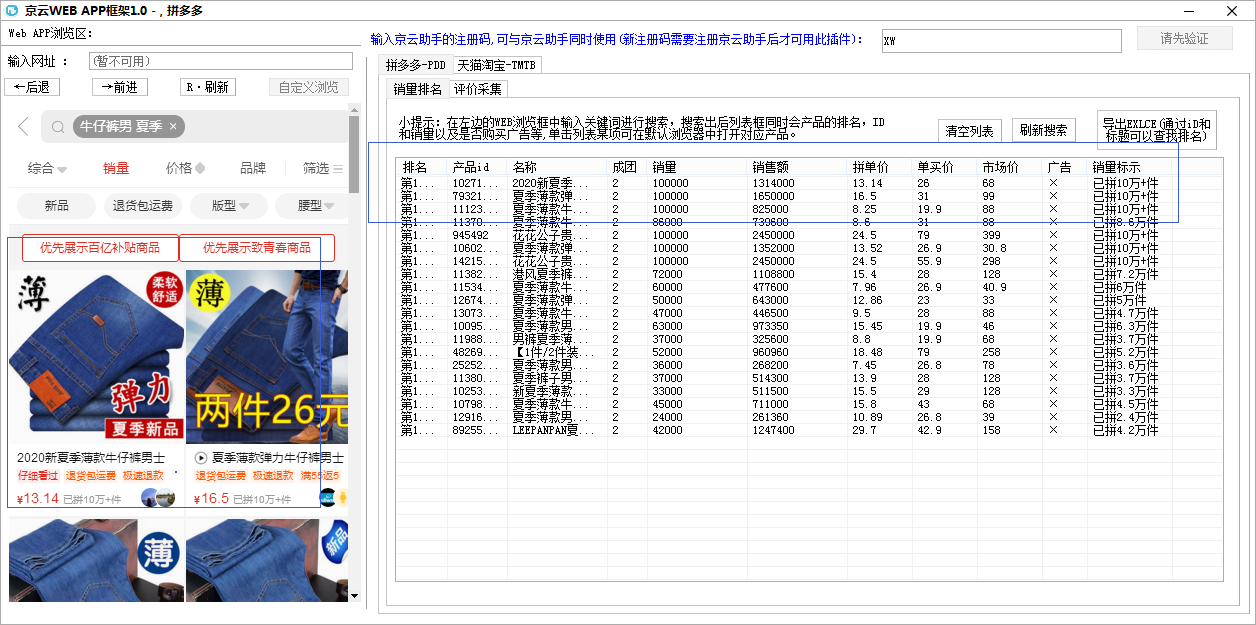The image size is (1256, 625).
Task: Click the ←后退 browser button
Action: tap(32, 87)
